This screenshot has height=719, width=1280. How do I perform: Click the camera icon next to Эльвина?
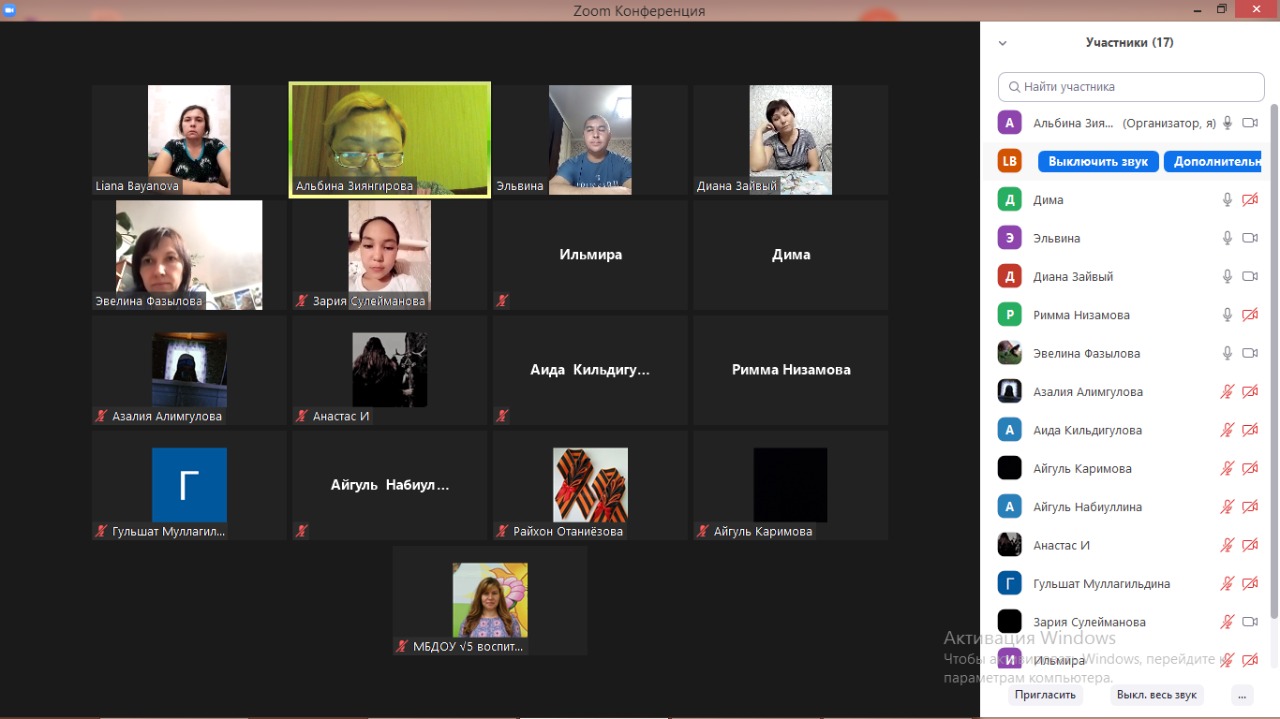(x=1249, y=238)
